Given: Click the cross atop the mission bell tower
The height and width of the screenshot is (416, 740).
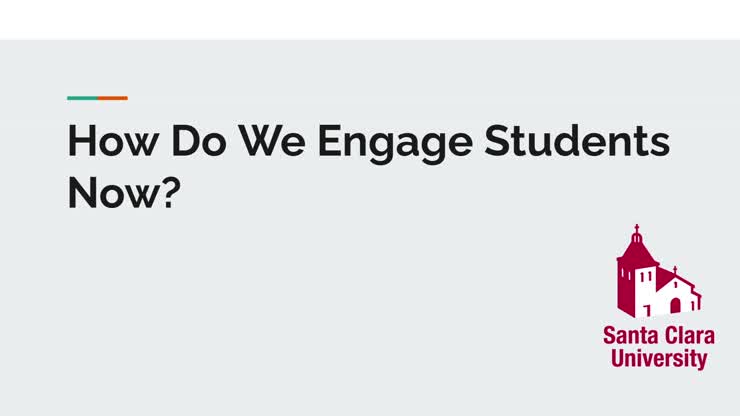Looking at the screenshot, I should tap(637, 229).
